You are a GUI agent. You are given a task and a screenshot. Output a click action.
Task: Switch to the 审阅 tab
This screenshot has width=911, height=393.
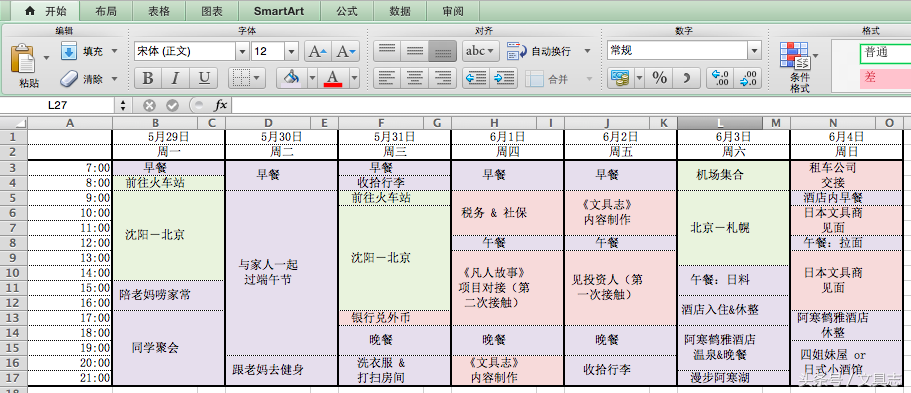click(453, 11)
